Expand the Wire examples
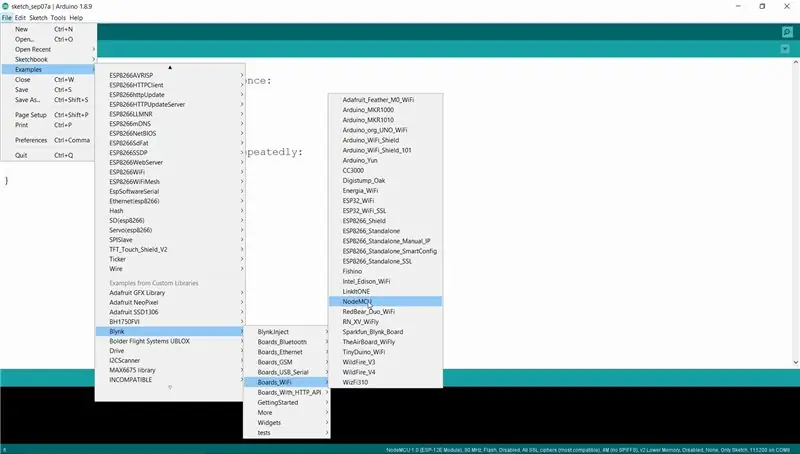The image size is (800, 454). point(170,269)
